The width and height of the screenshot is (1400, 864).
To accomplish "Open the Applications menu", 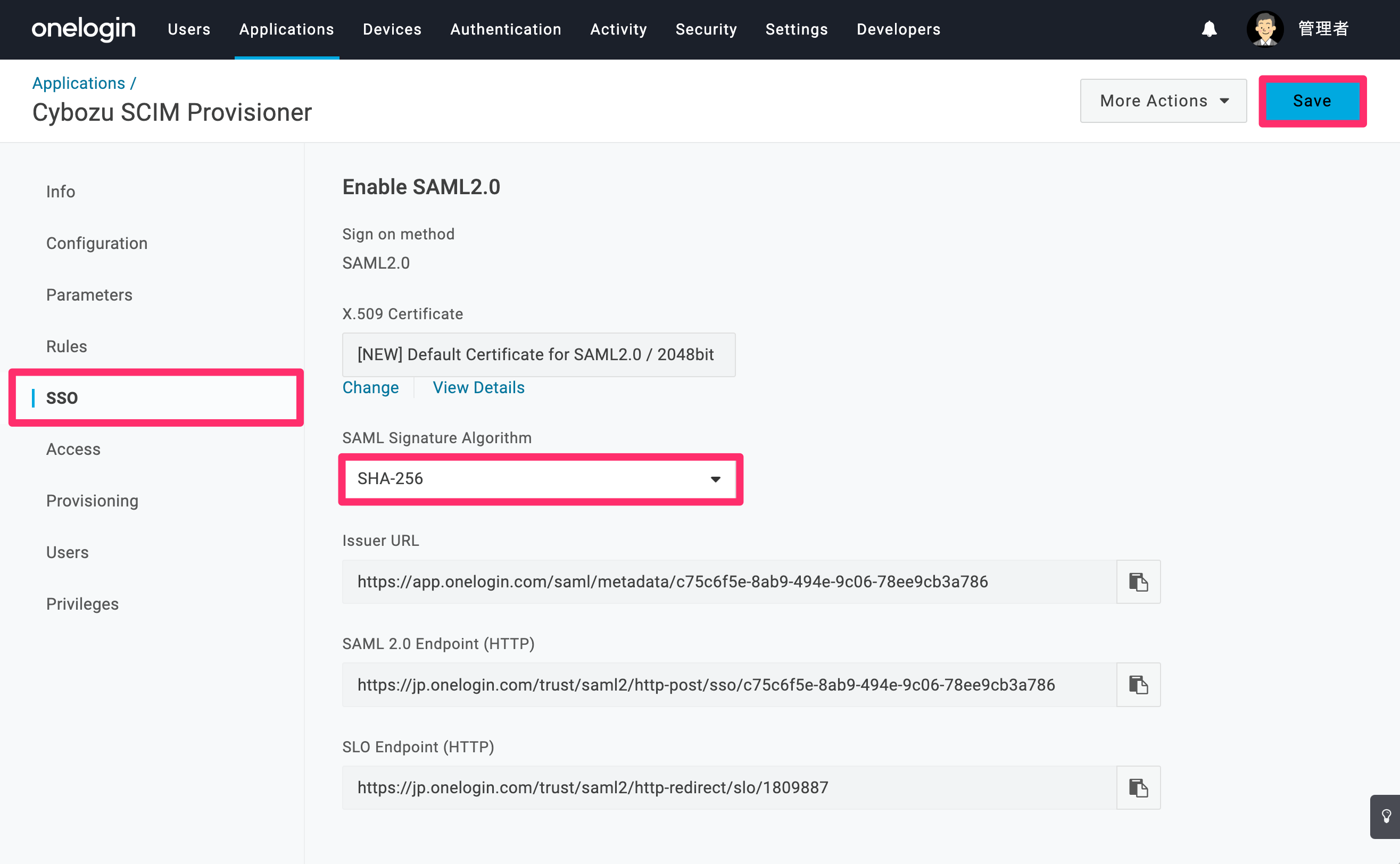I will (x=286, y=29).
